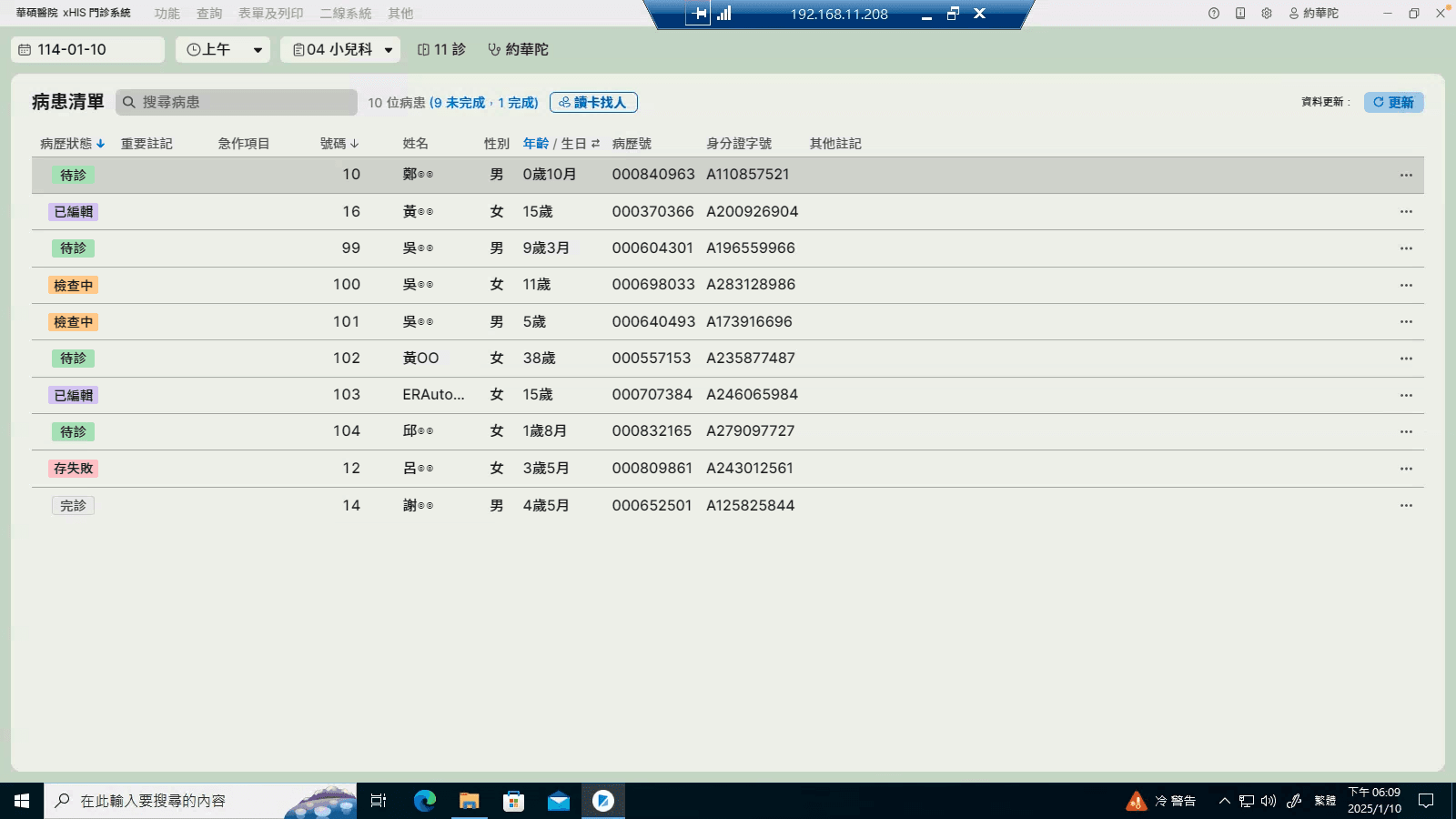Open the Mail app in taskbar
The image size is (1456, 819).
point(558,801)
